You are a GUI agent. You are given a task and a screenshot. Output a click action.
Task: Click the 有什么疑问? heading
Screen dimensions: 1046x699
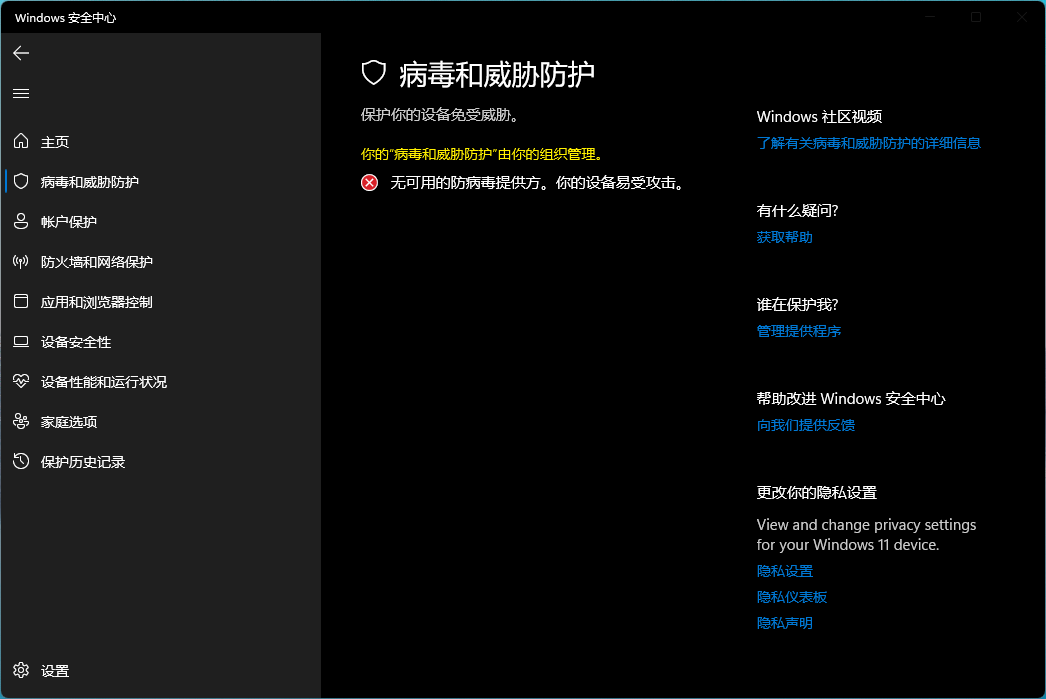pyautogui.click(x=797, y=211)
